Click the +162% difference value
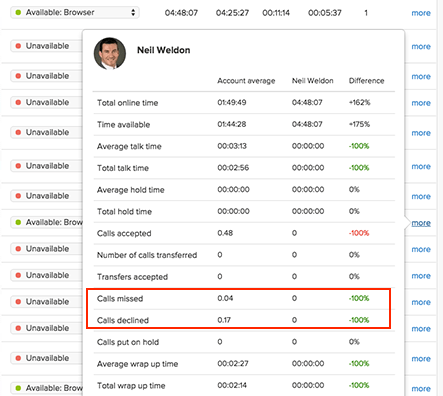Image resolution: width=443 pixels, height=396 pixels. pyautogui.click(x=359, y=102)
